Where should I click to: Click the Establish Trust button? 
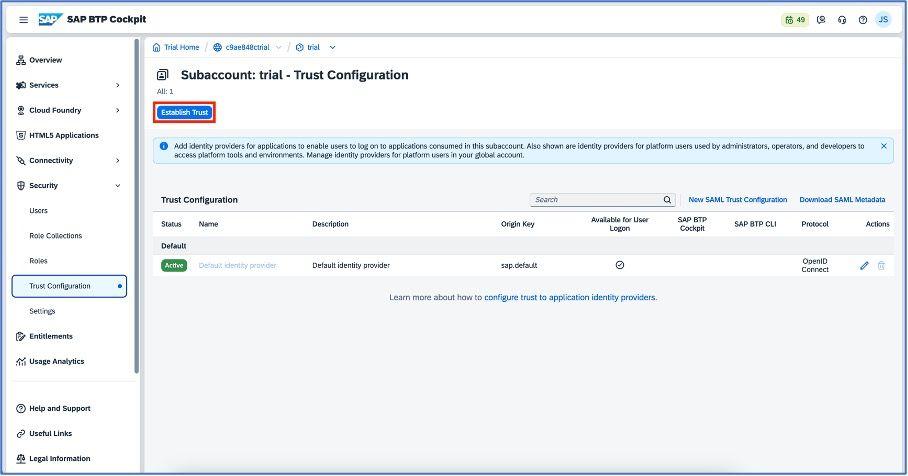[x=185, y=112]
